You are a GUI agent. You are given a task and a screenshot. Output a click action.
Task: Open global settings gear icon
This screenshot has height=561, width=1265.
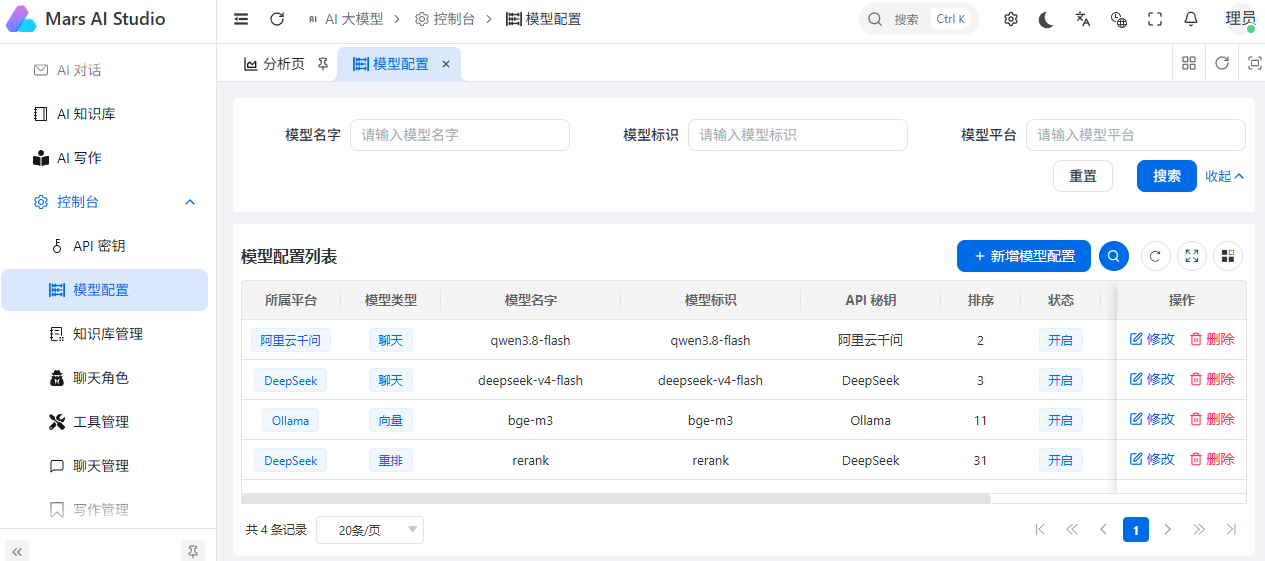click(1011, 19)
